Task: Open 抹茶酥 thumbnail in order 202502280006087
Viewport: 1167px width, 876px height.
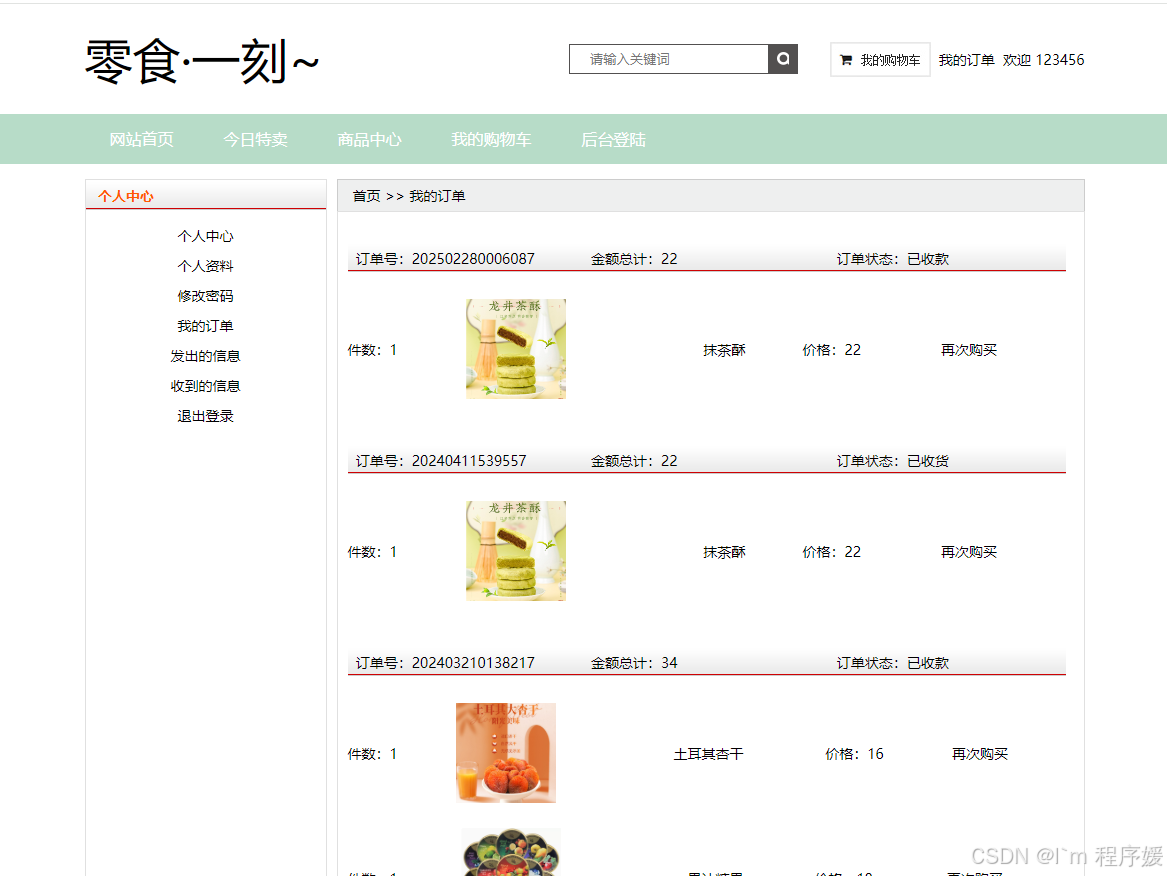Action: 516,349
